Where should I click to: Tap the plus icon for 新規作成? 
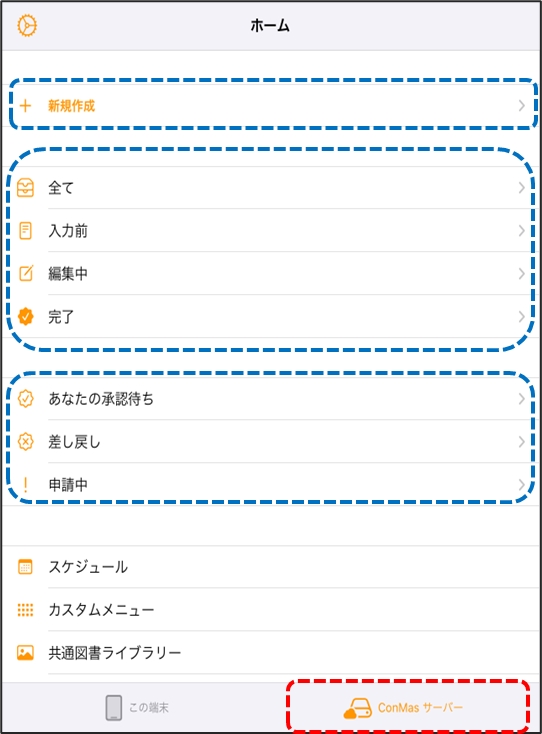point(25,106)
